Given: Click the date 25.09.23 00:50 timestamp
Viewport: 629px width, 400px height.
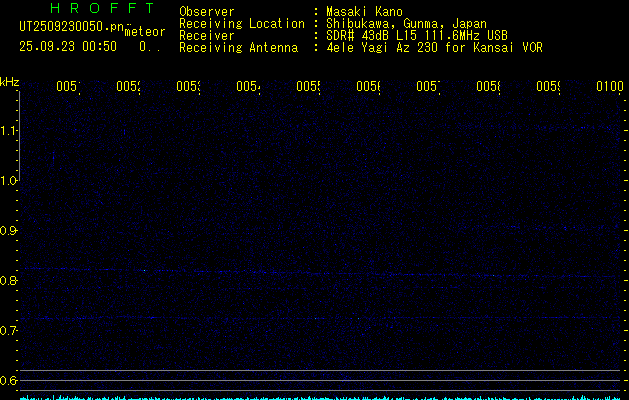Looking at the screenshot, I should [68, 46].
